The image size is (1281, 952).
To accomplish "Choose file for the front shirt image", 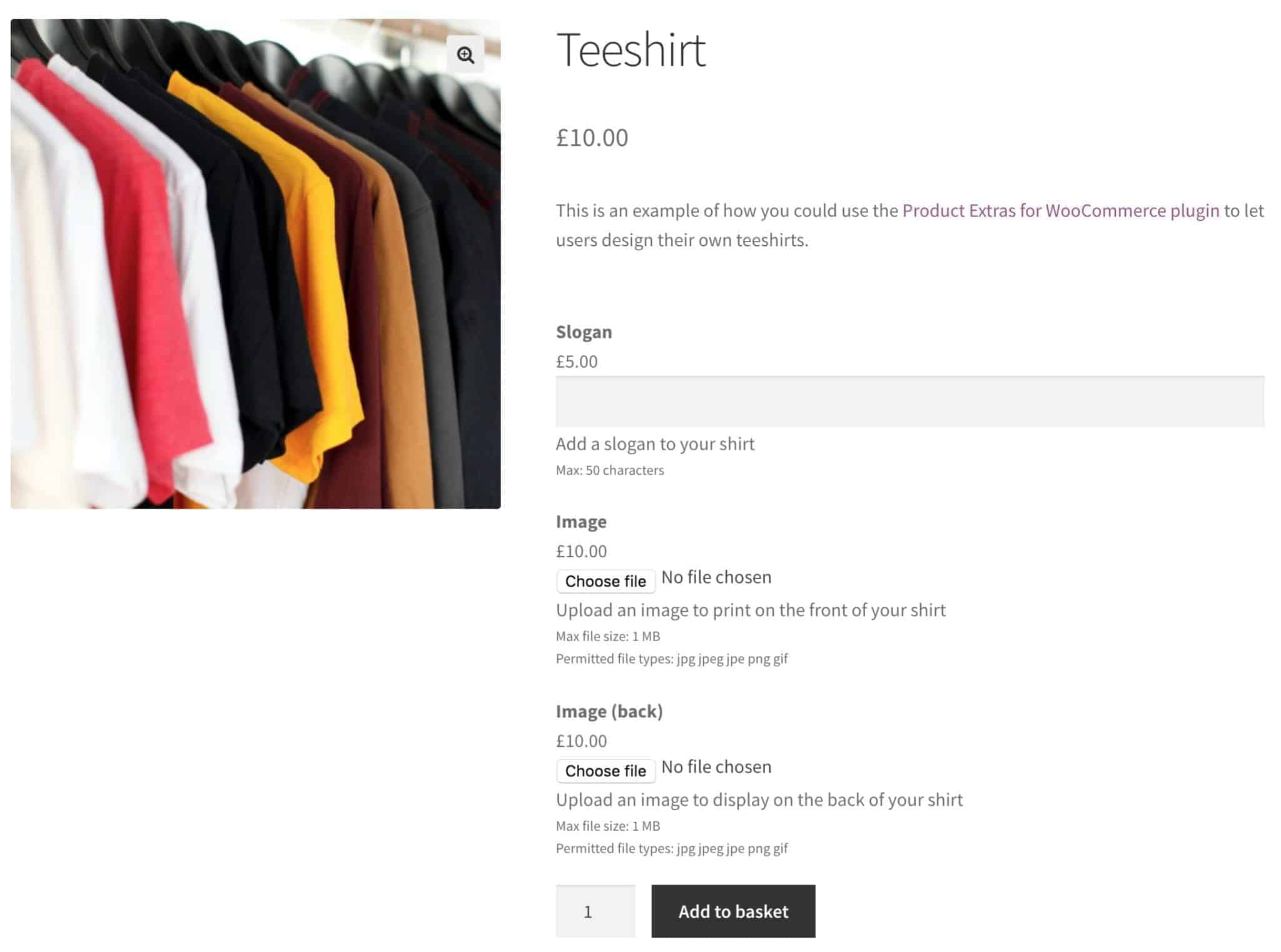I will 605,580.
